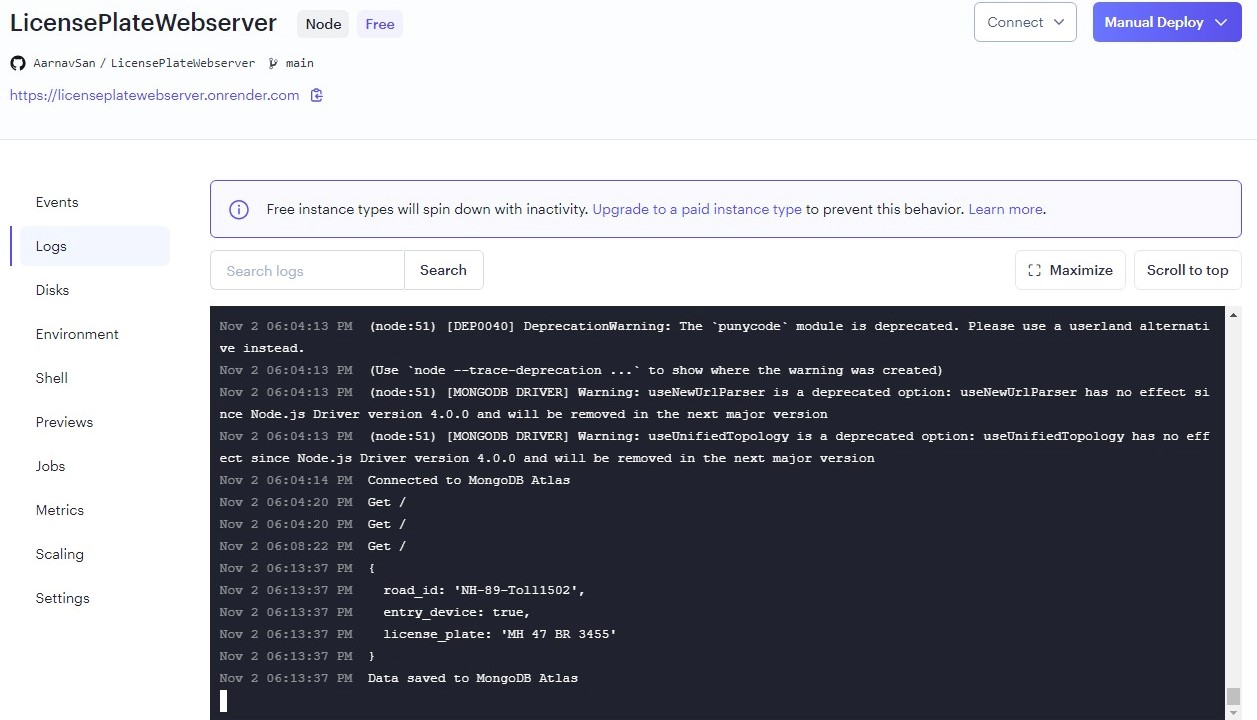Follow the Upgrade to a paid instance link
This screenshot has height=720, width=1257.
[697, 210]
